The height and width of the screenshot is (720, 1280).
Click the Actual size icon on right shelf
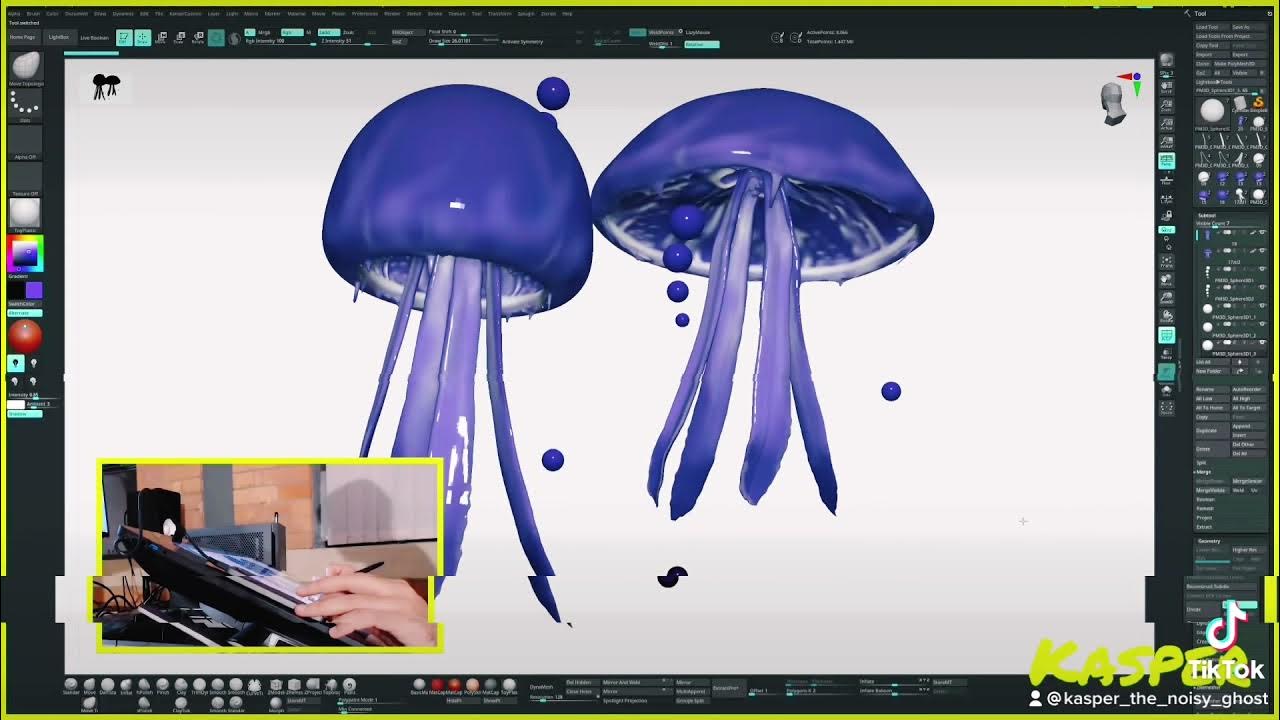click(1167, 124)
